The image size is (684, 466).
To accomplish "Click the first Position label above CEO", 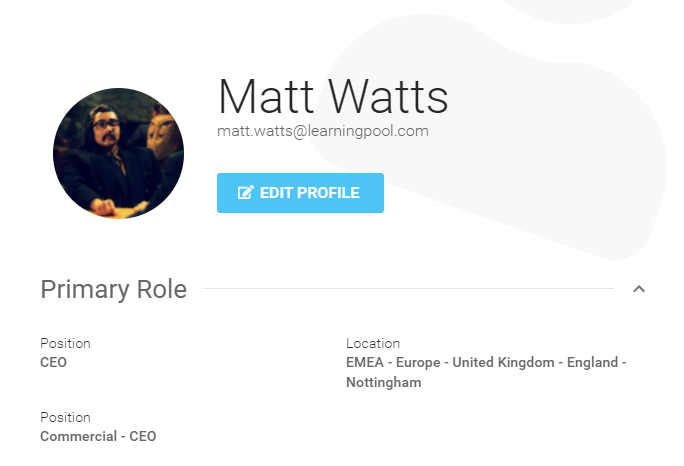I will pyautogui.click(x=65, y=343).
